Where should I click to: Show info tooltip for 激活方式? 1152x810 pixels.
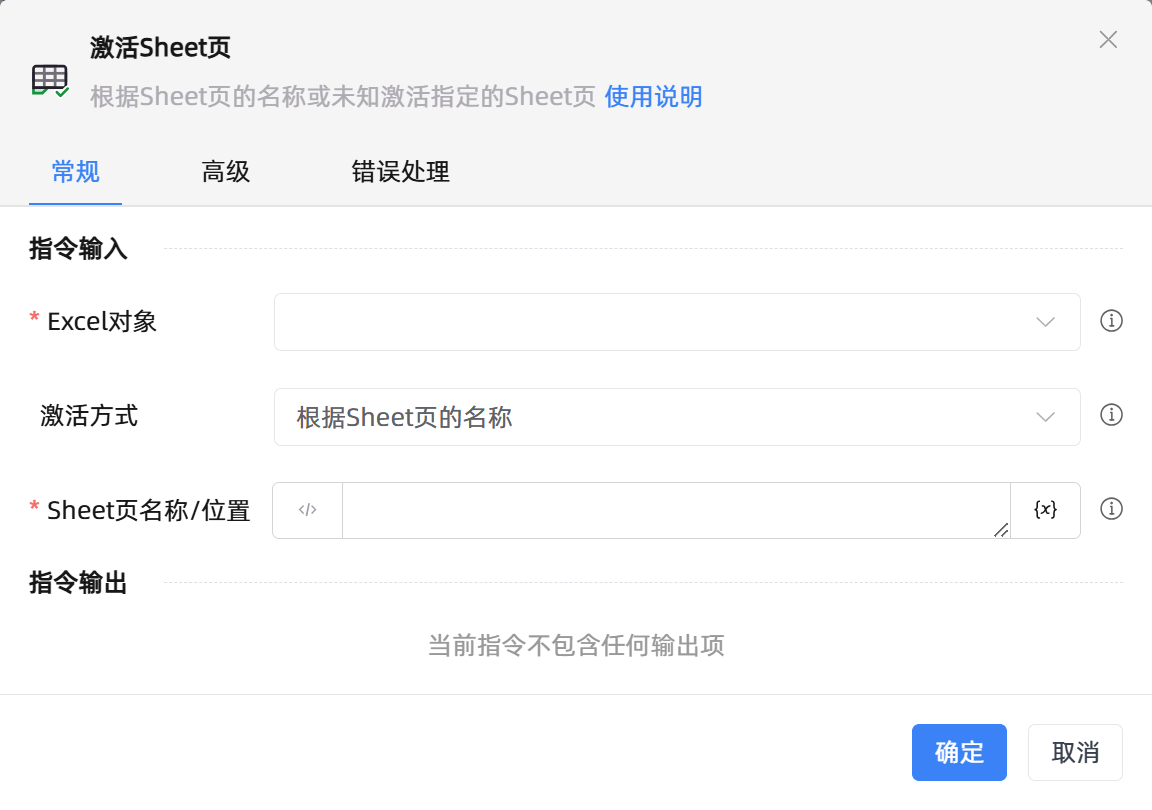click(1111, 415)
